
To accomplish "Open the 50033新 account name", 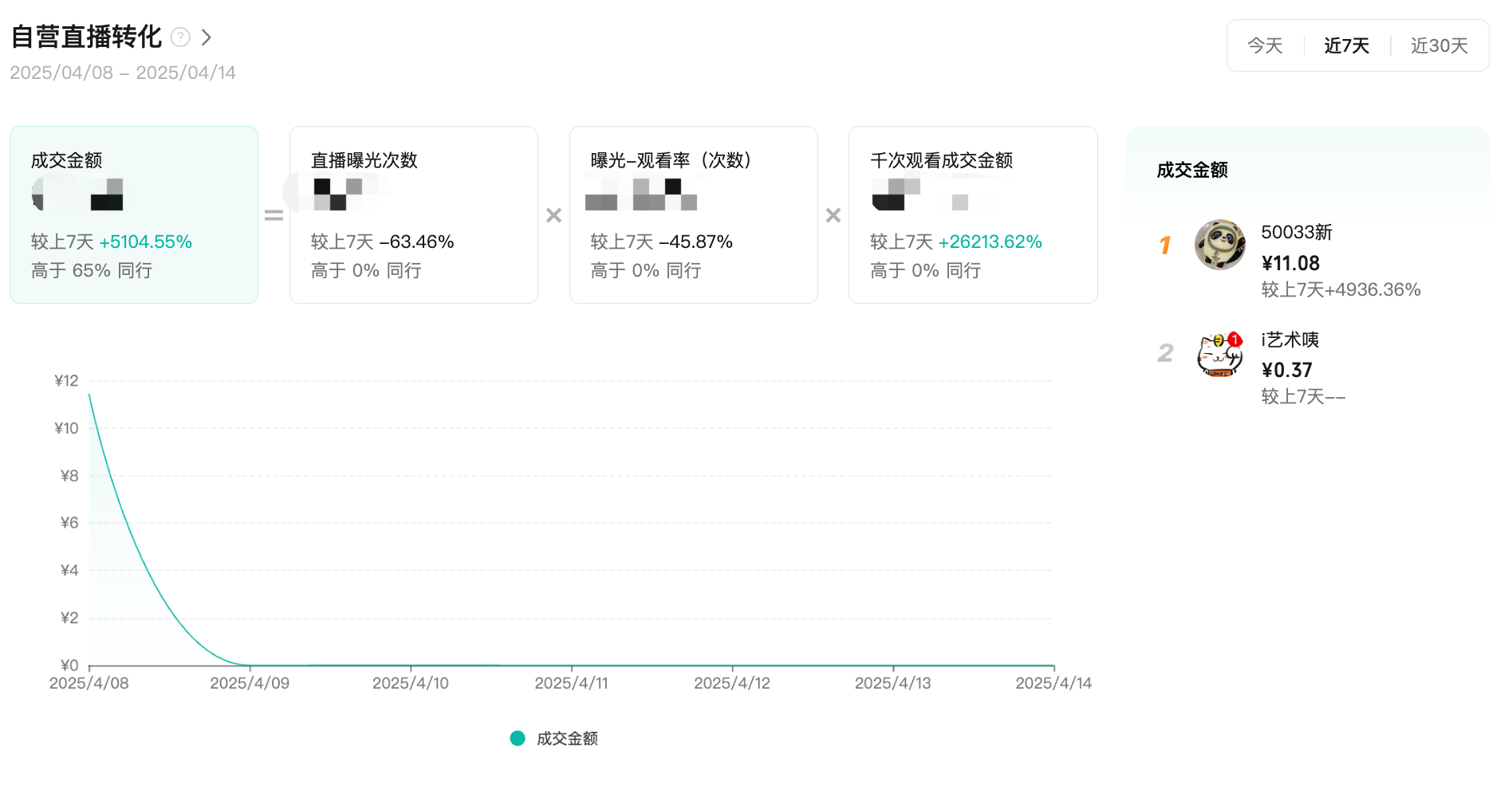I will pyautogui.click(x=1296, y=233).
